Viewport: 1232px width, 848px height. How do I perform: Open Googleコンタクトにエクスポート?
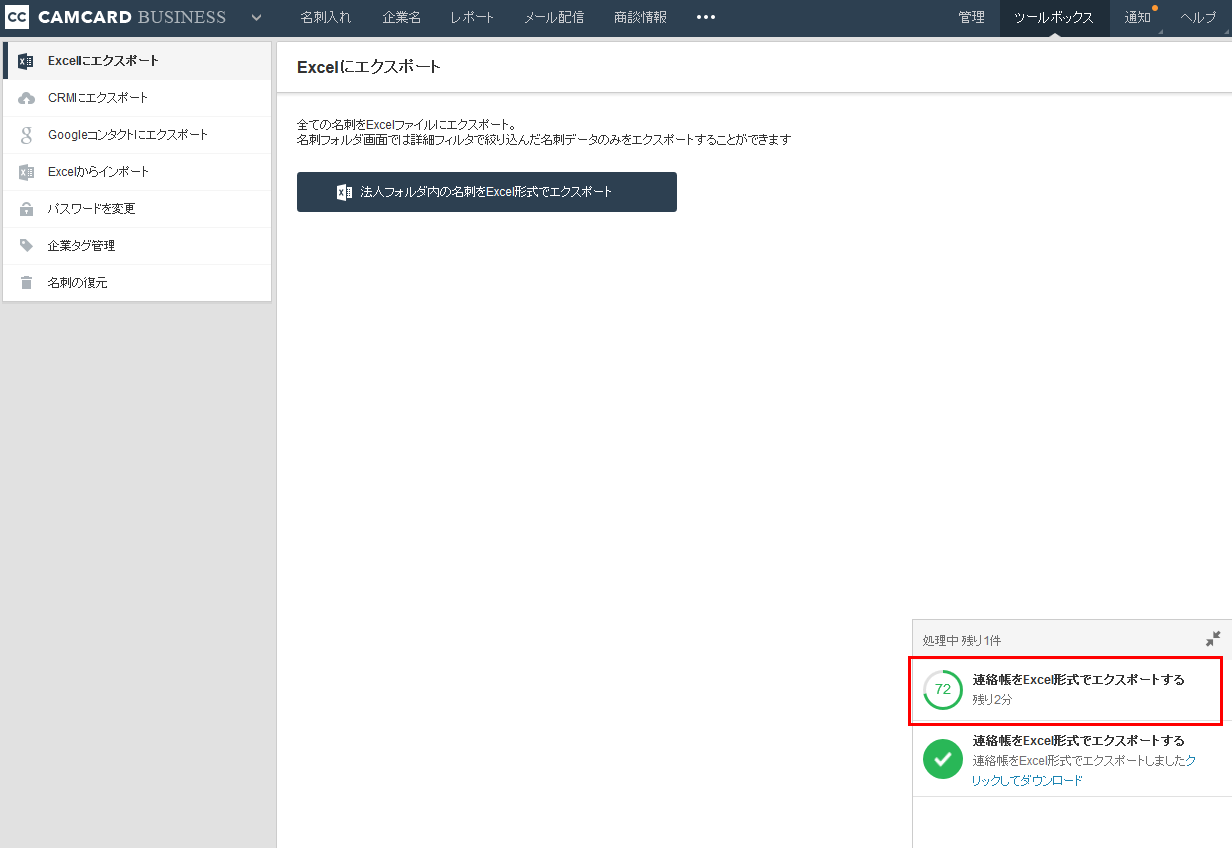coord(138,135)
